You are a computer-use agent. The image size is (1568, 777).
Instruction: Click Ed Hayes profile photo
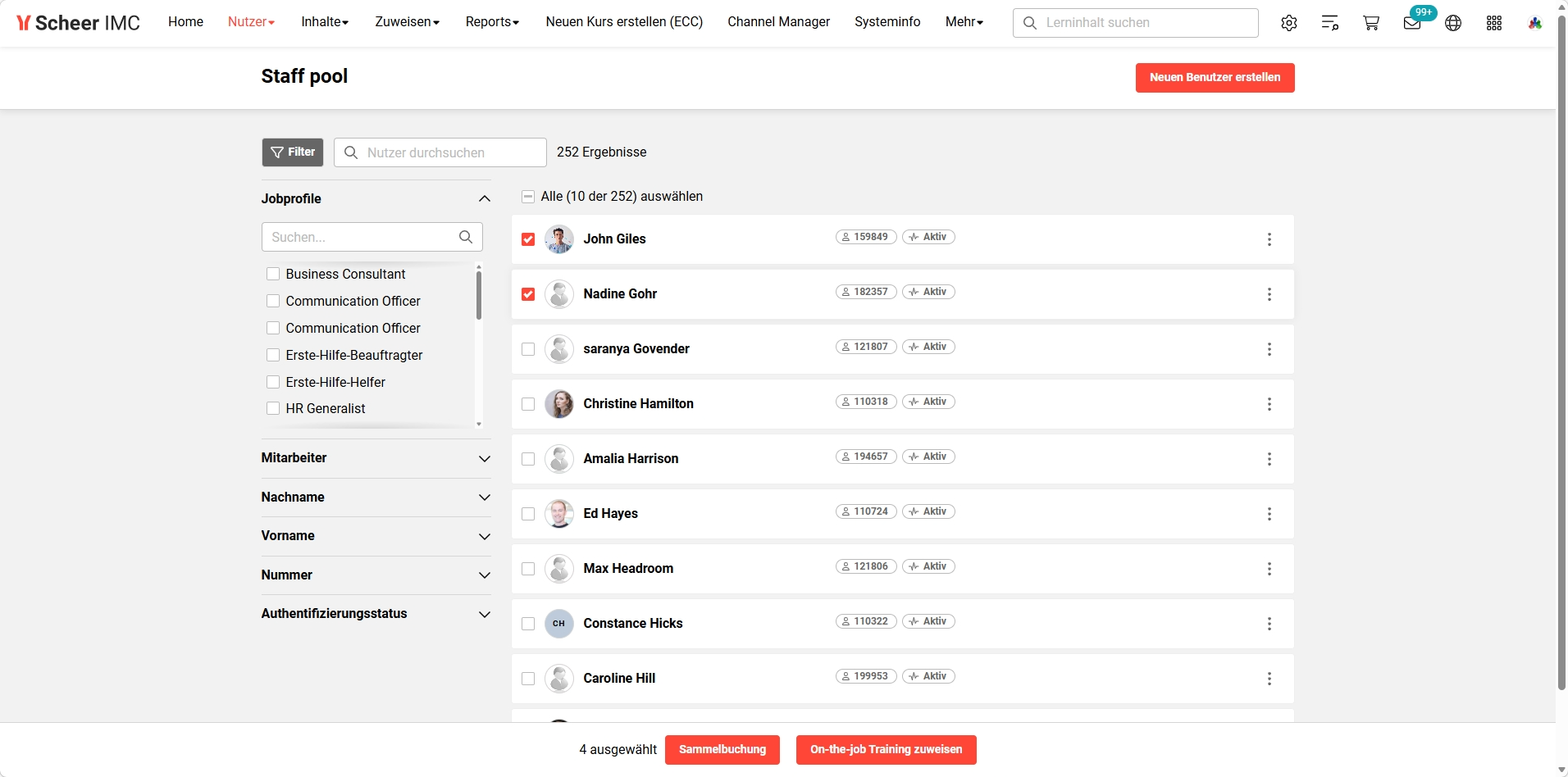click(x=559, y=514)
